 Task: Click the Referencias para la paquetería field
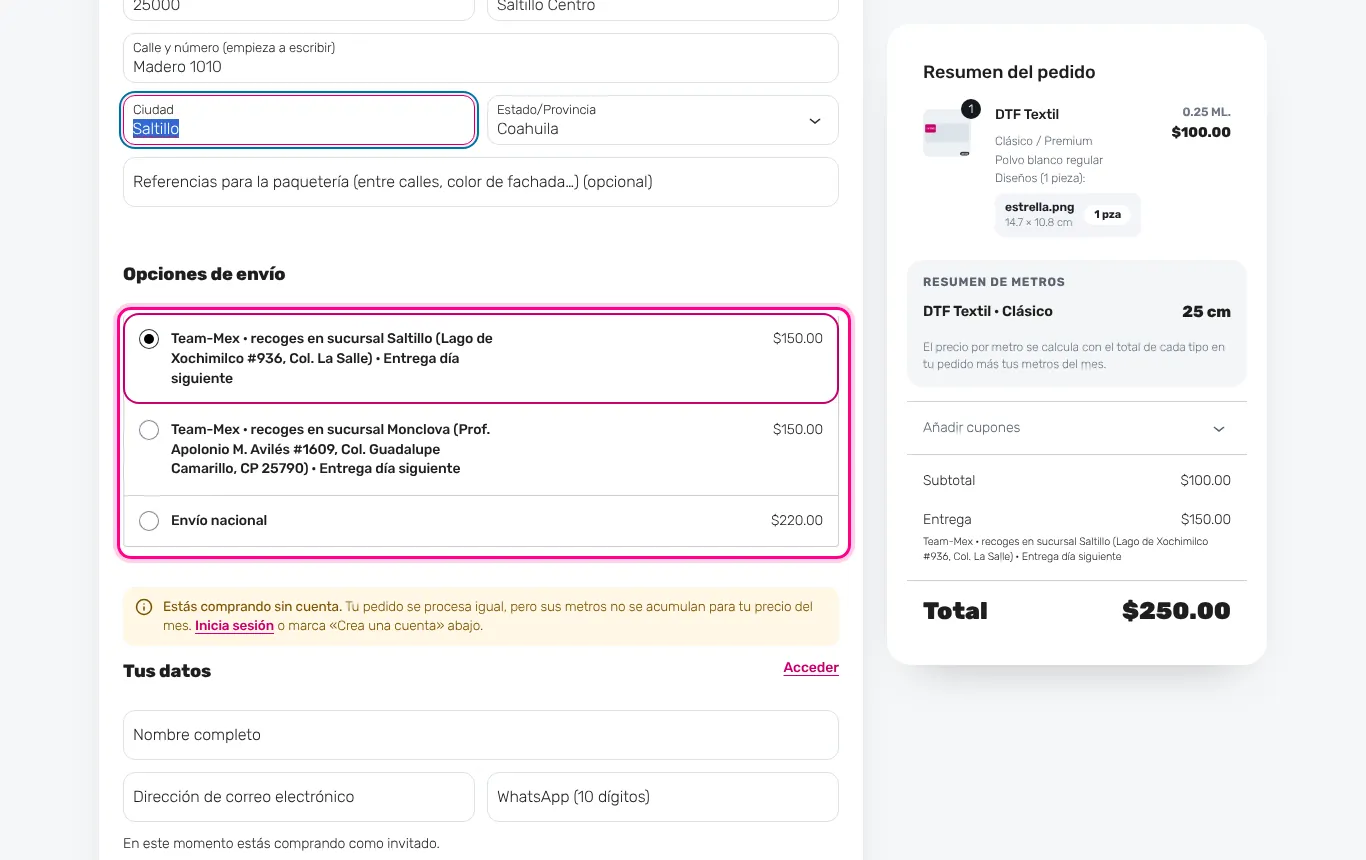[x=481, y=182]
